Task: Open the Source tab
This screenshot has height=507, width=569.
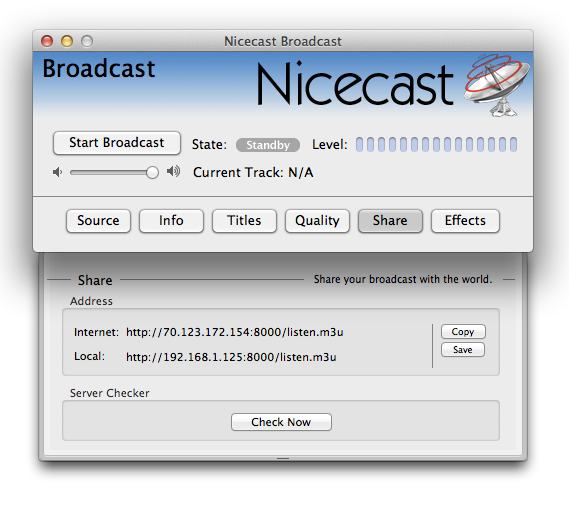Action: pyautogui.click(x=98, y=221)
